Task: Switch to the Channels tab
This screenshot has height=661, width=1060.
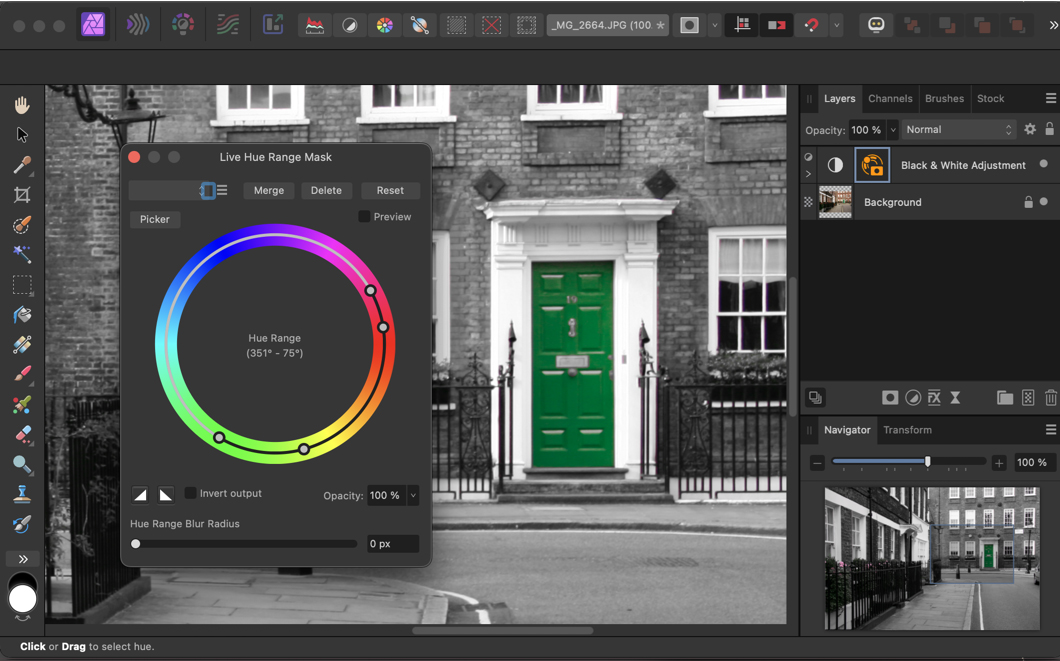Action: pos(889,99)
